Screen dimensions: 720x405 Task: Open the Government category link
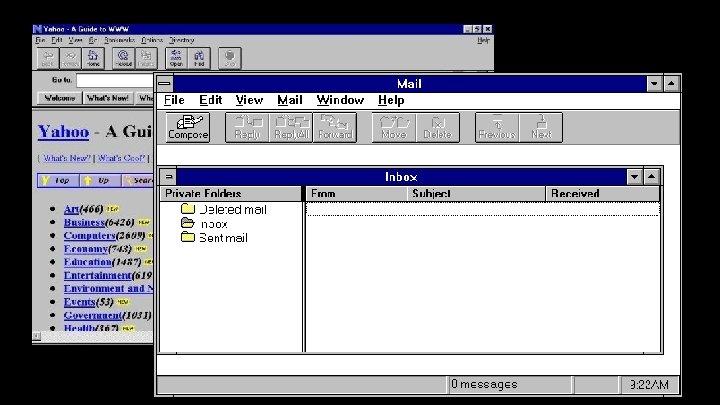pyautogui.click(x=92, y=315)
